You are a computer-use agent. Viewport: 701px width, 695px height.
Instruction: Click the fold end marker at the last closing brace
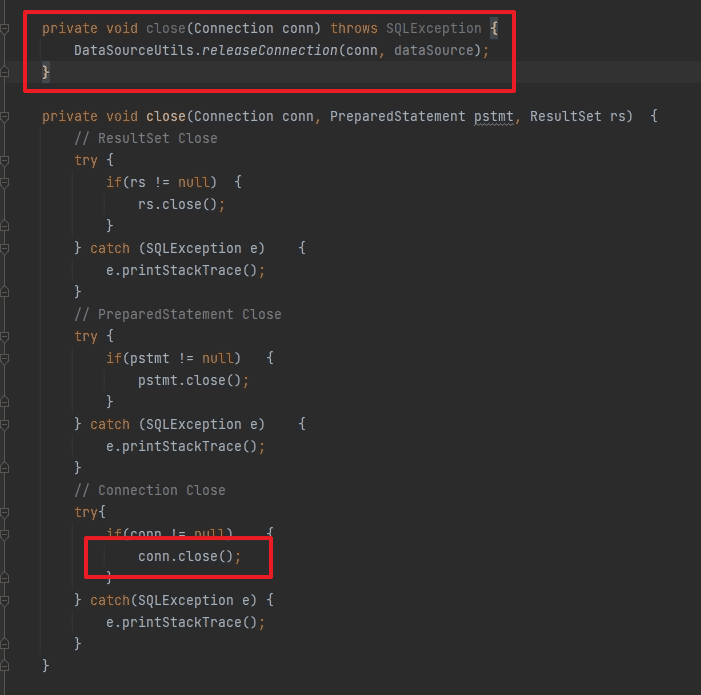coord(4,666)
